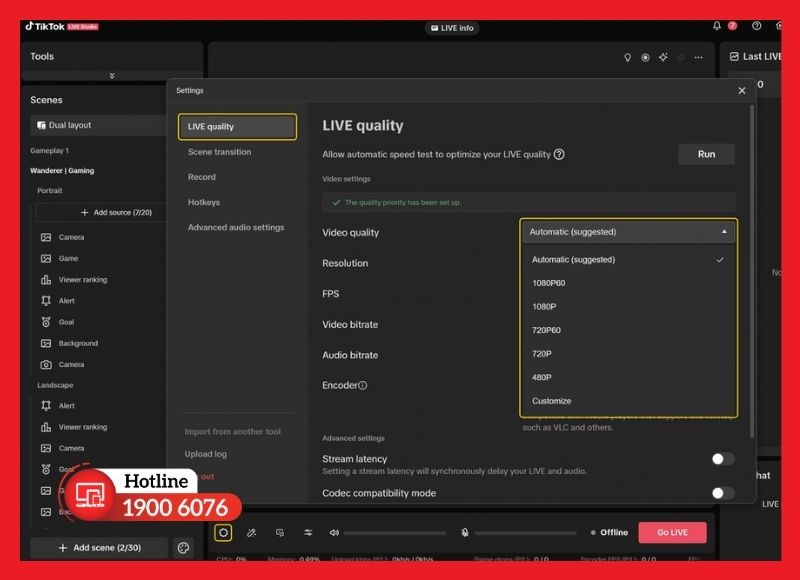Adjust the speaker volume slider
800x580 pixels.
click(x=395, y=533)
